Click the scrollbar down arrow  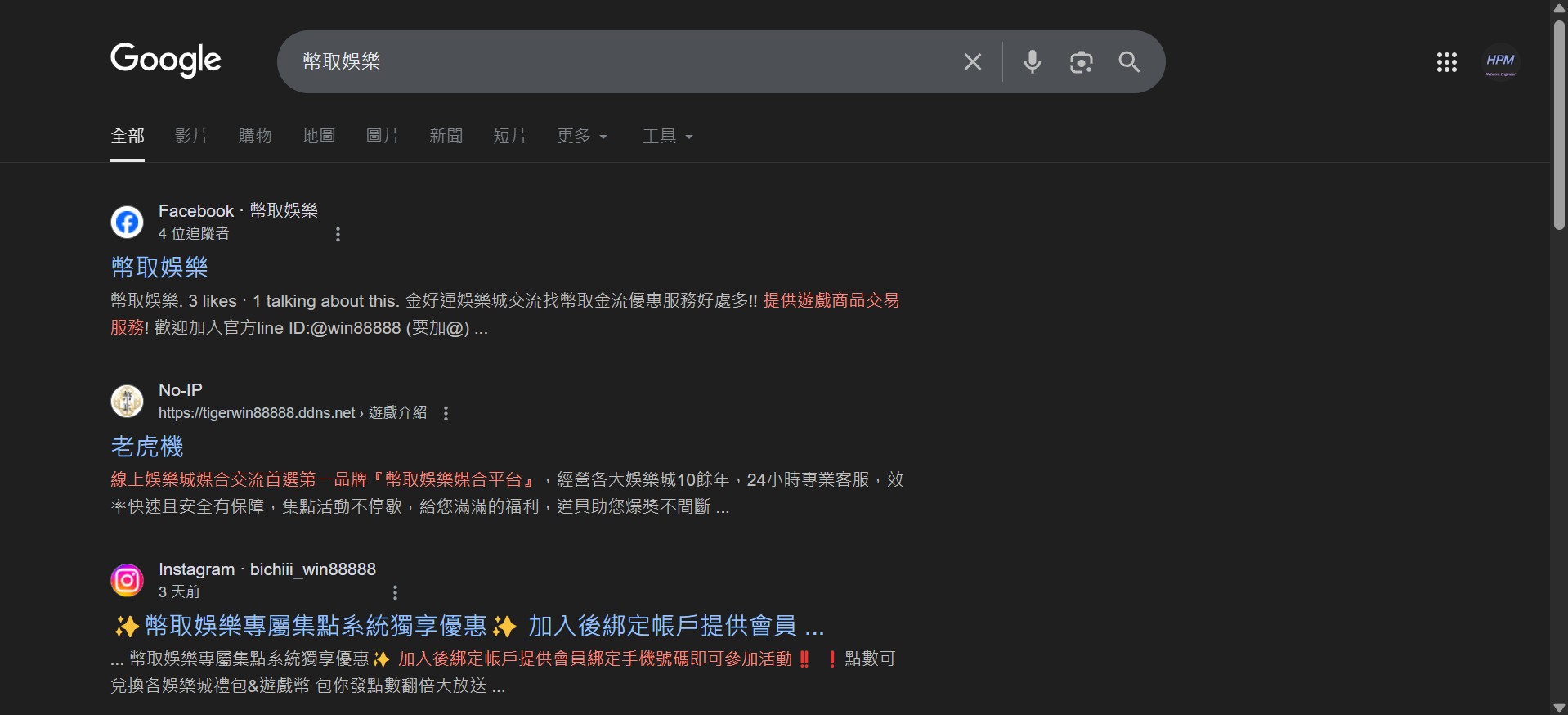(1559, 707)
